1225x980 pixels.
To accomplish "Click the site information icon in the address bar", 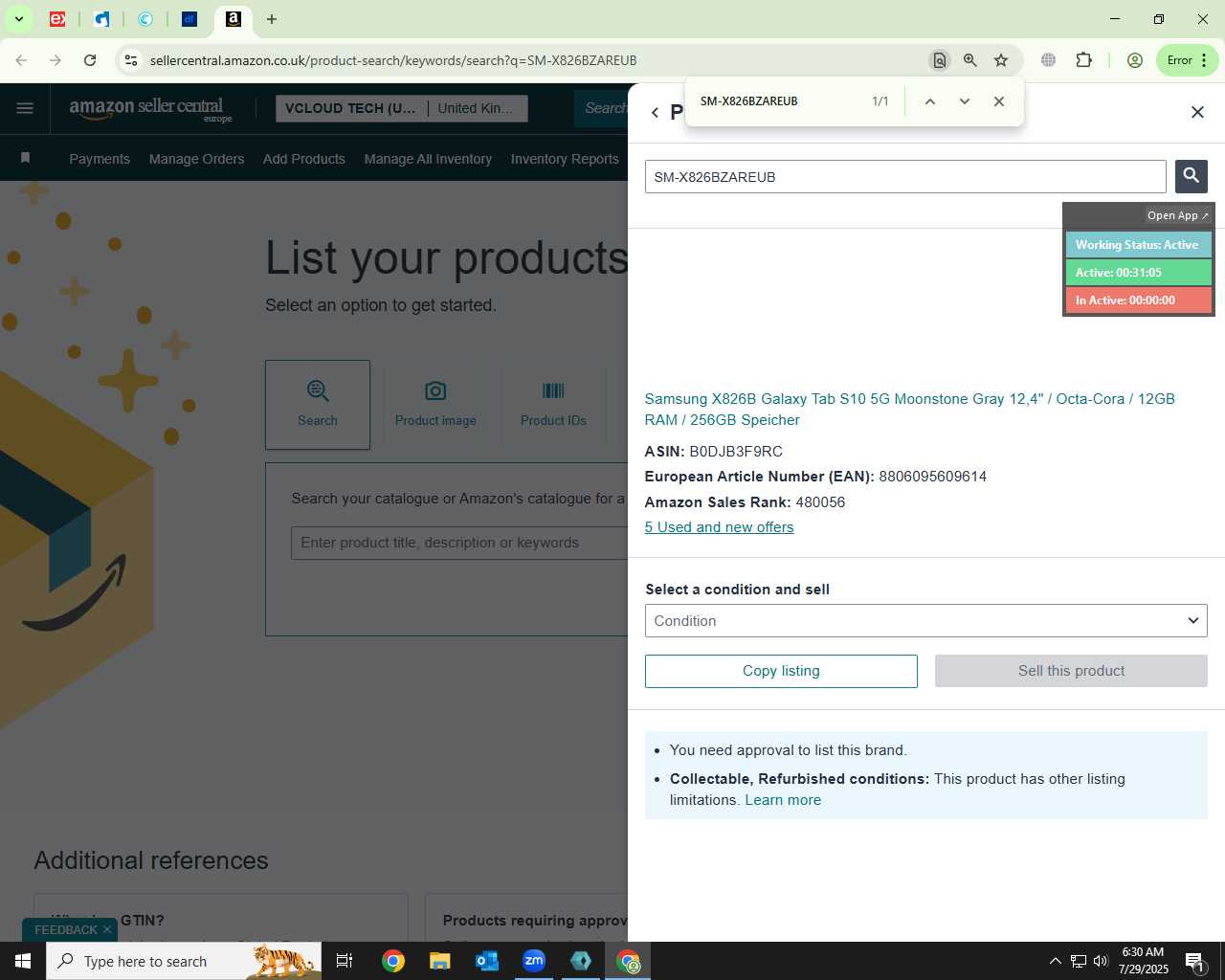I will tap(131, 60).
